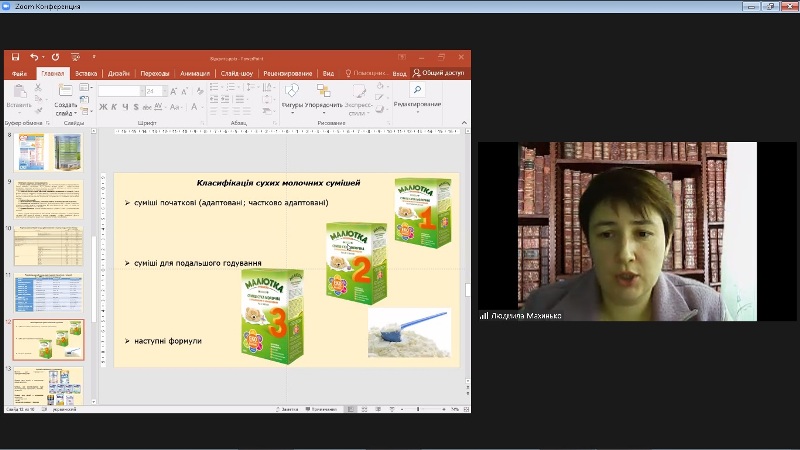Click the Express styles (Экспресс-стили) icon
The width and height of the screenshot is (800, 450).
coord(359,92)
